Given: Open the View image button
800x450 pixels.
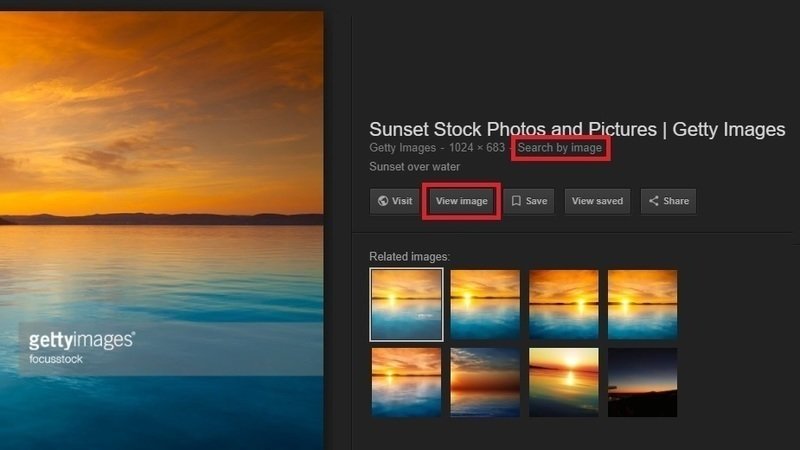Looking at the screenshot, I should [x=461, y=201].
